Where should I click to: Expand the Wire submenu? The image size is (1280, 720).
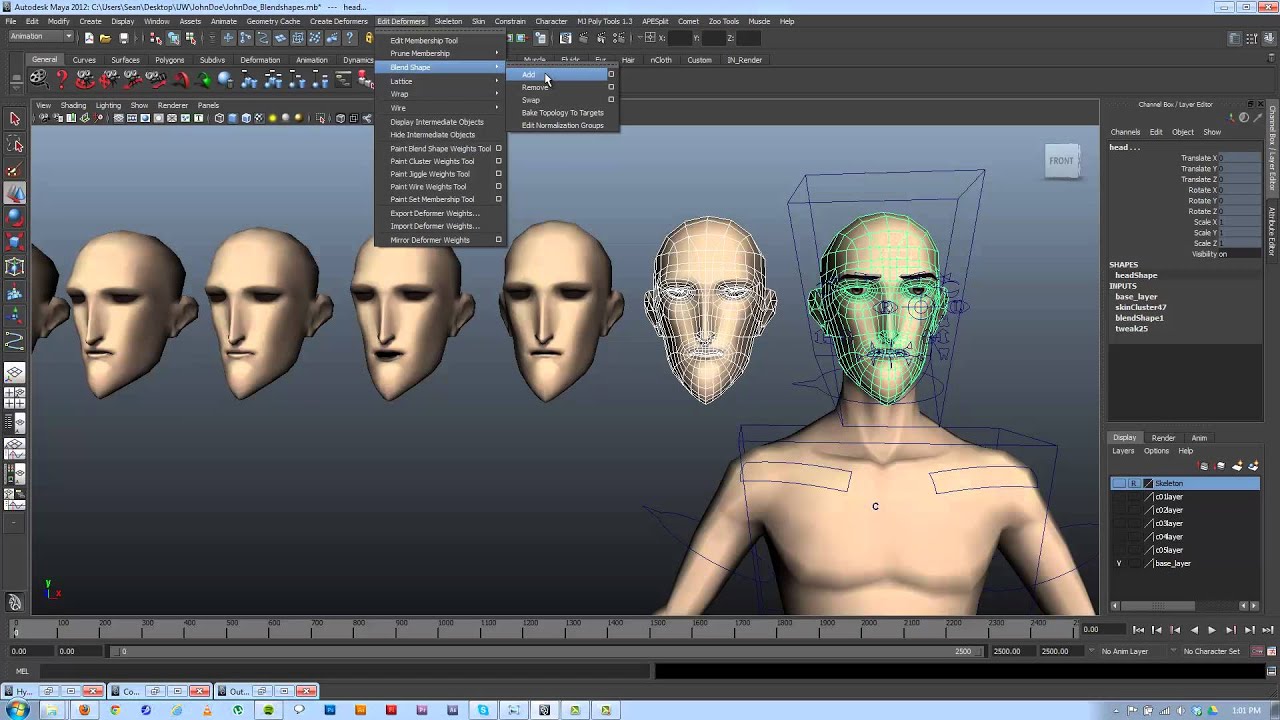click(x=440, y=108)
